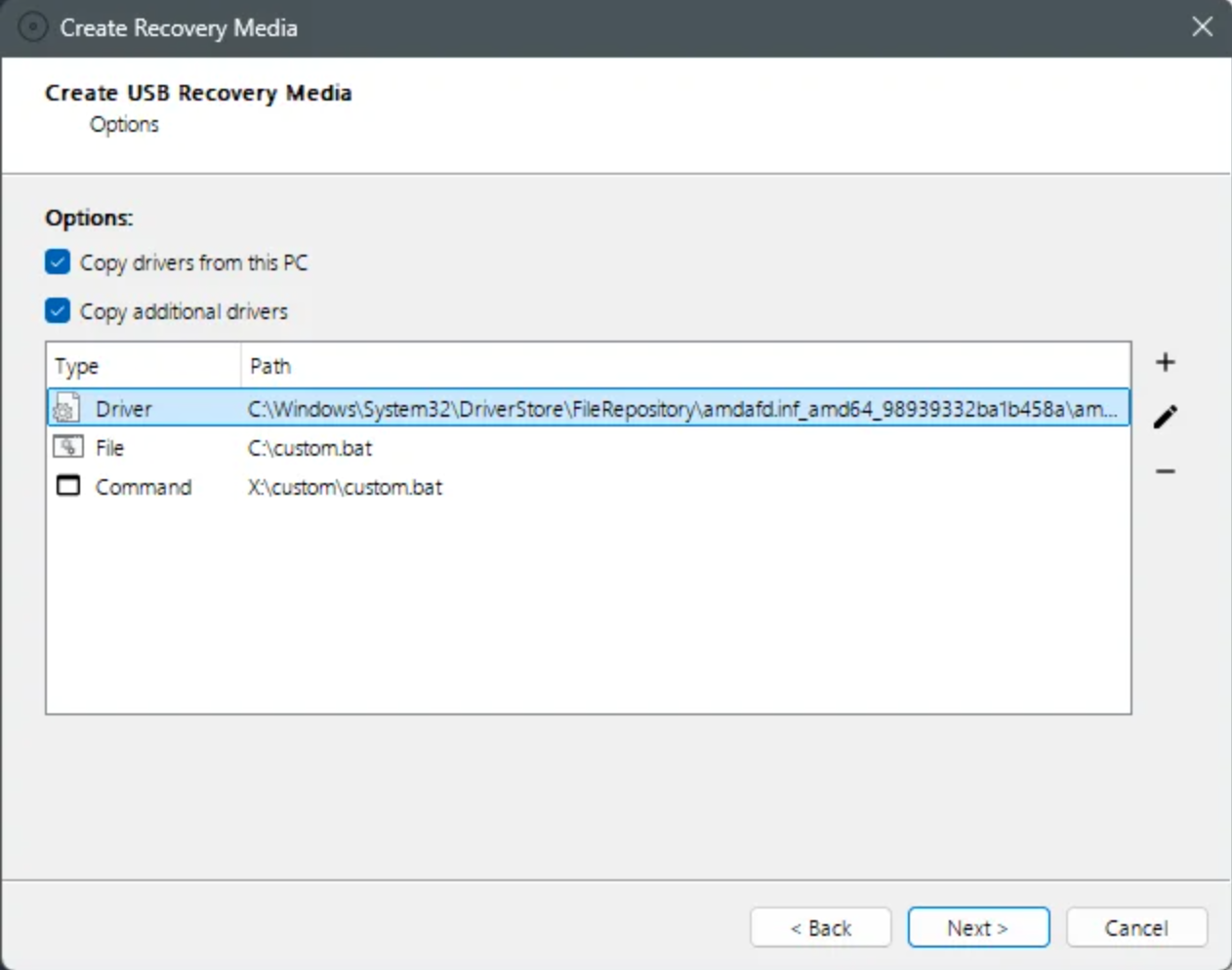Click the X:\custom\custom.bat command path

345,487
